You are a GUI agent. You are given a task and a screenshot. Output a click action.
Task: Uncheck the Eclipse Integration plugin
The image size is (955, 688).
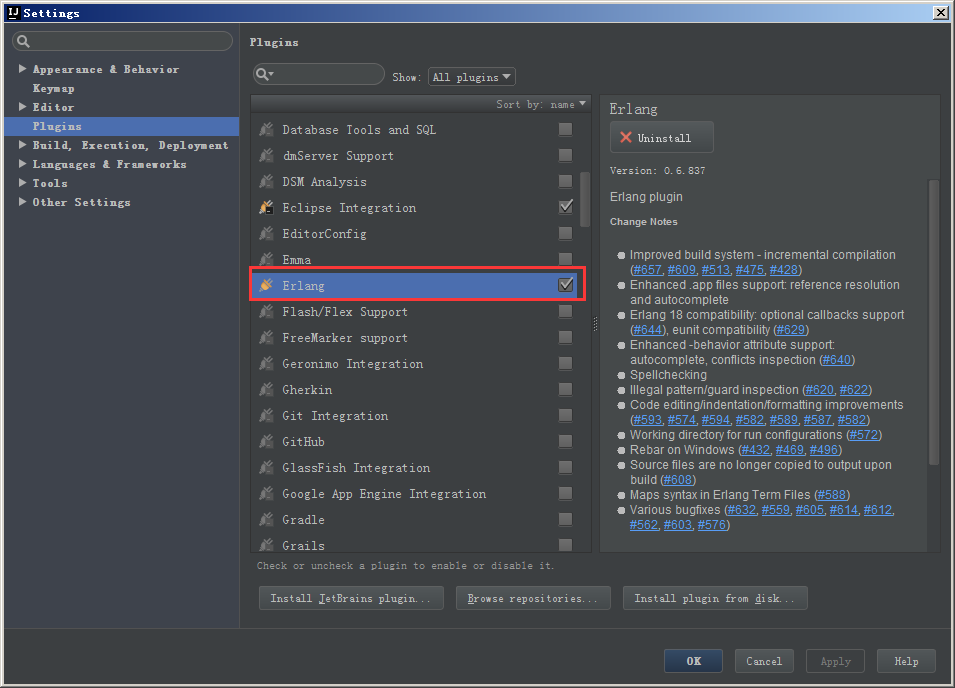tap(565, 207)
